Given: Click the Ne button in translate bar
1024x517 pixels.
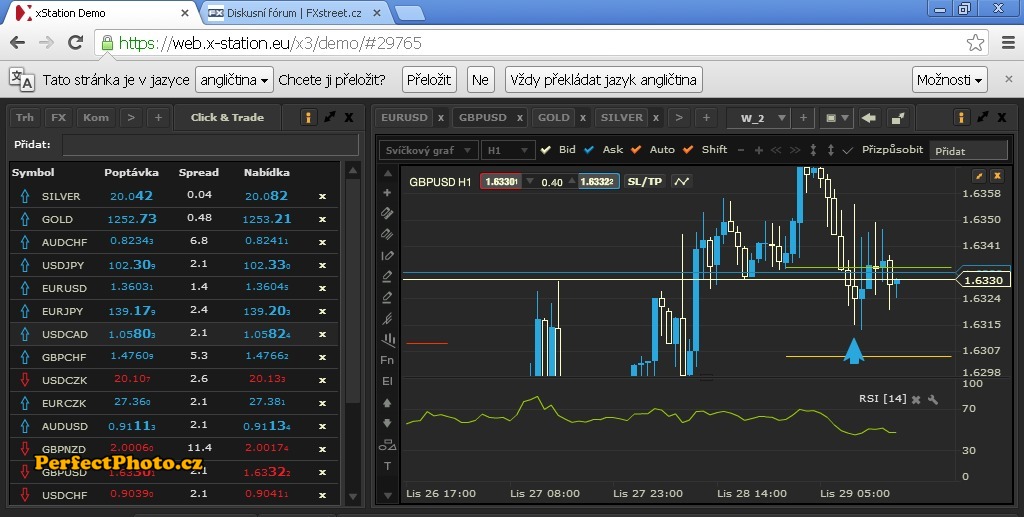Looking at the screenshot, I should (480, 80).
